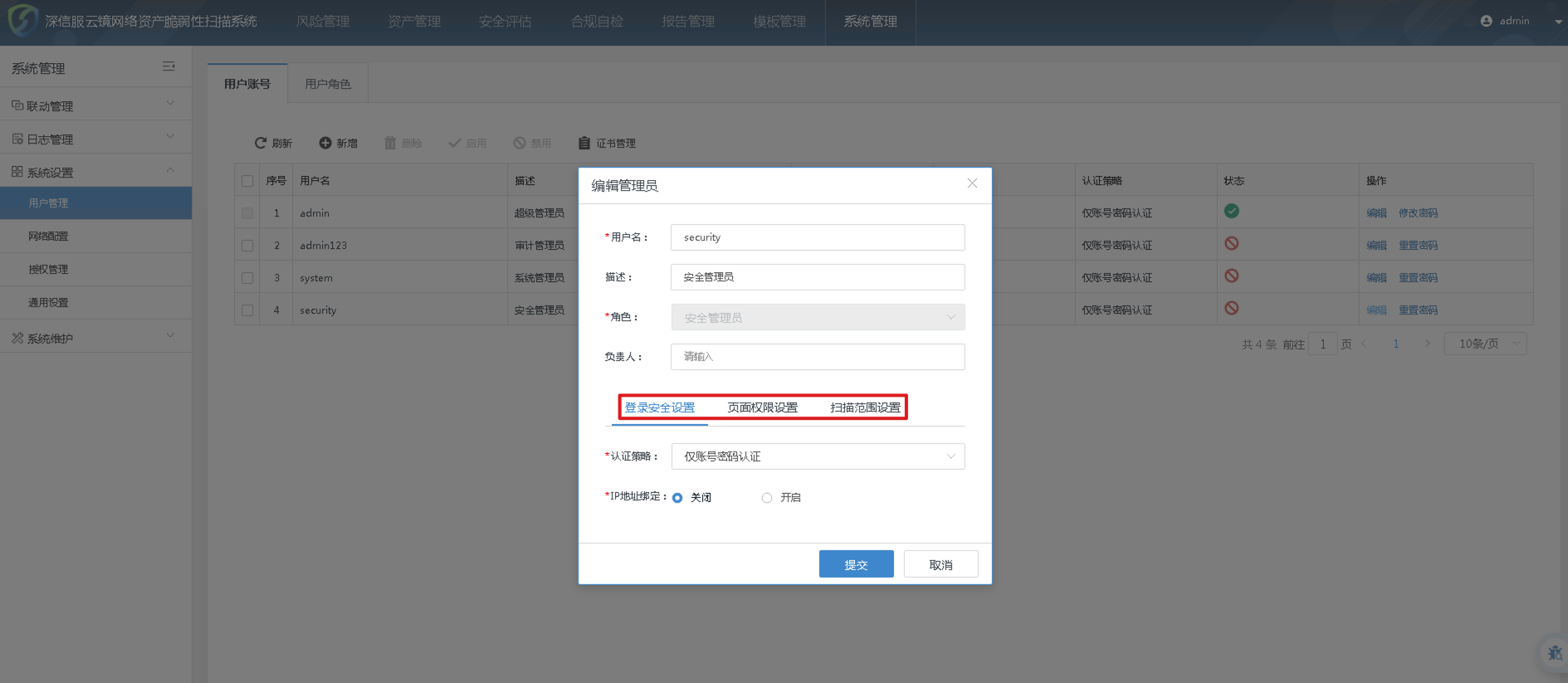The width and height of the screenshot is (1568, 683).
Task: Switch to the 用户账号 tab
Action: [247, 84]
